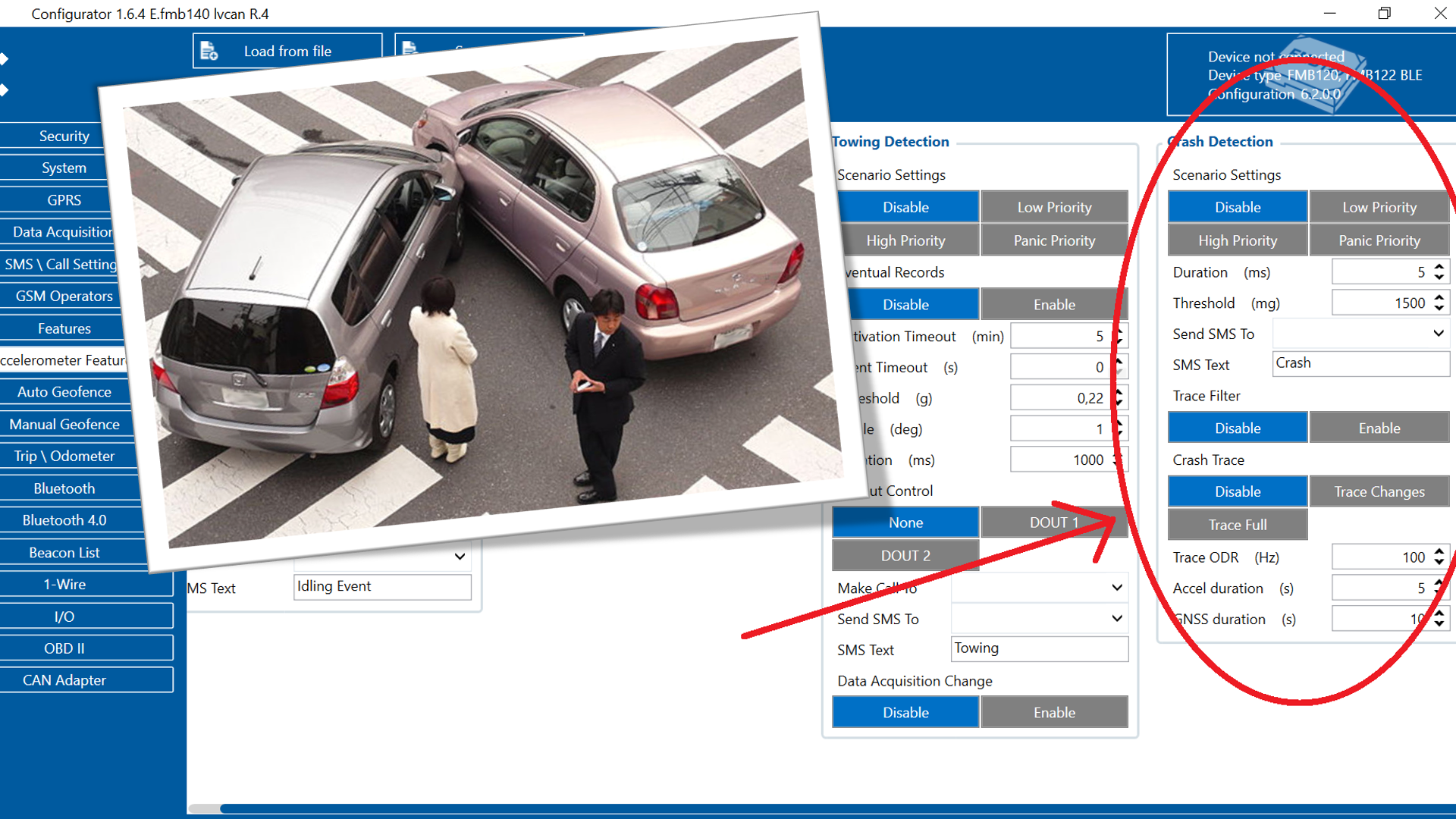
Task: Click the partially hidden save file icon
Action: pyautogui.click(x=409, y=48)
